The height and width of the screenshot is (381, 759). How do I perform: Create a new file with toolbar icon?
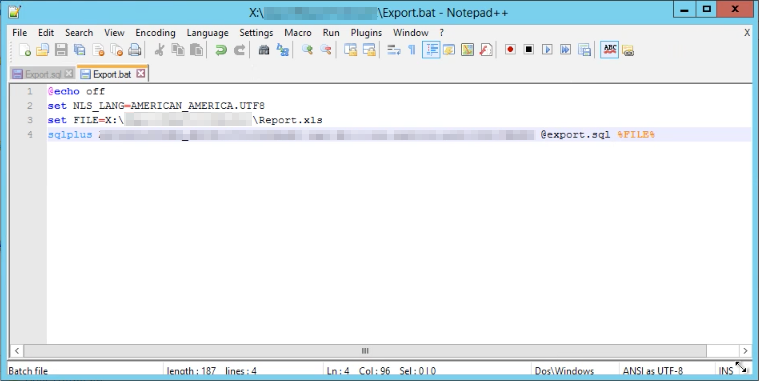click(x=25, y=50)
